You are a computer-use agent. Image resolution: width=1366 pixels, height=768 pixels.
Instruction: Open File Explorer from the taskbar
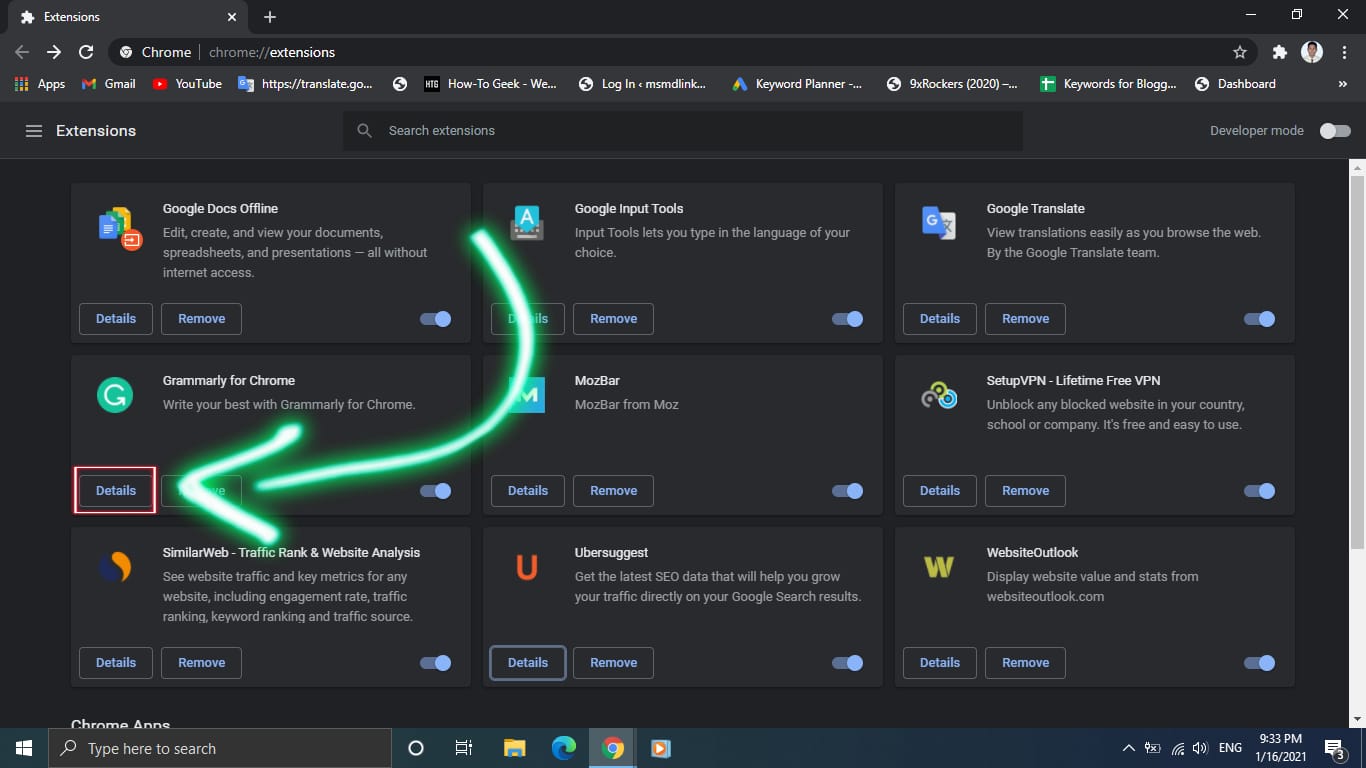click(515, 748)
